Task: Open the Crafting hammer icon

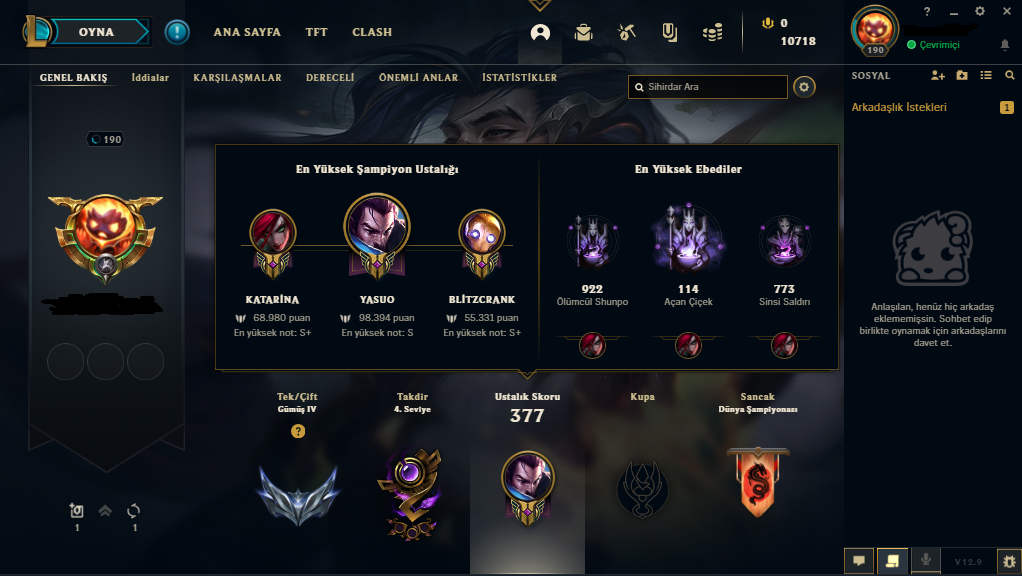Action: click(x=626, y=32)
